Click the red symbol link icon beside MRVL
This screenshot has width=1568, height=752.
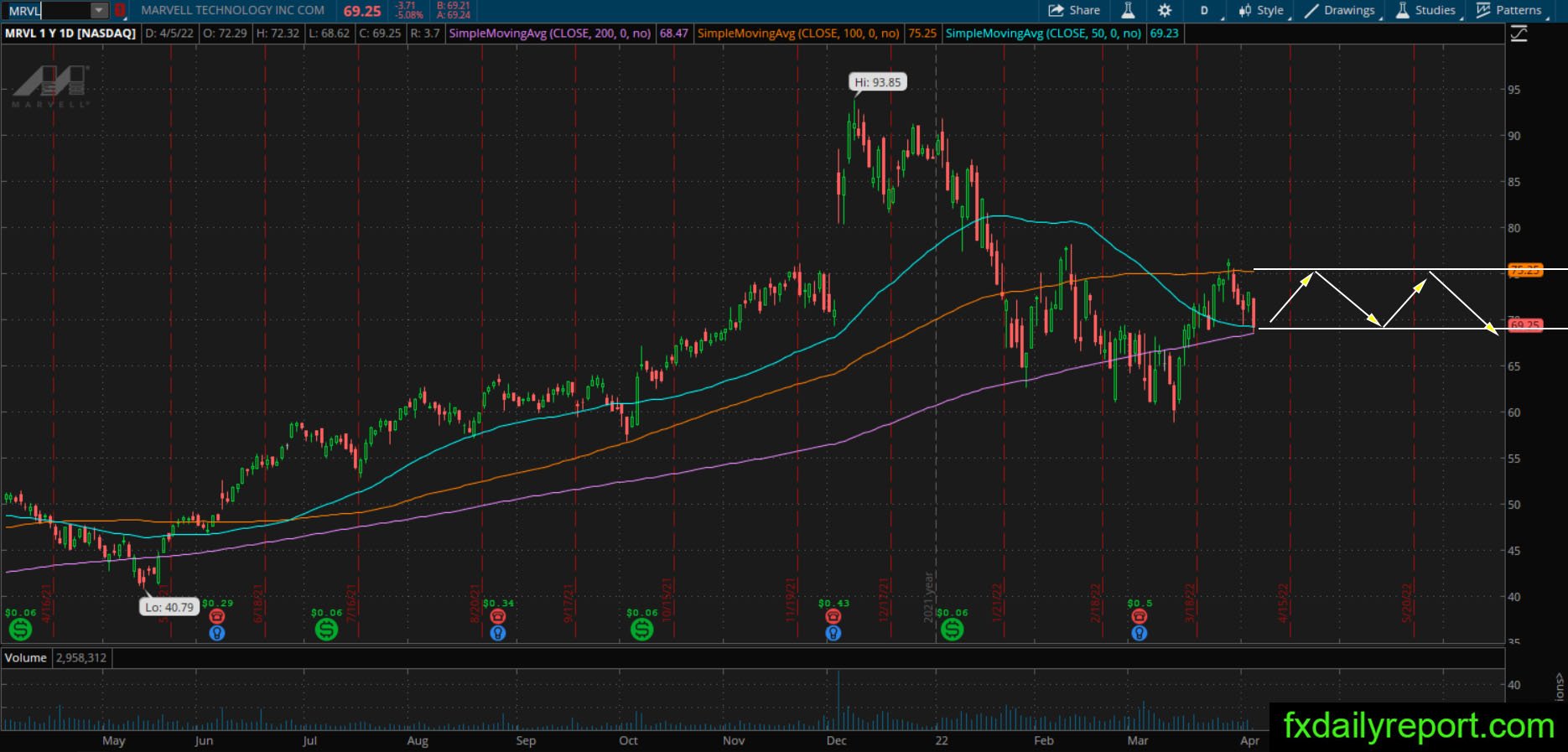click(x=120, y=11)
